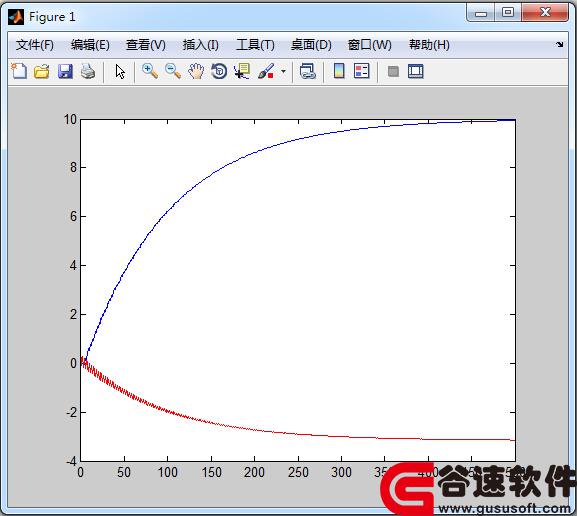This screenshot has height=516, width=577.
Task: Click the Link Plot toolbar icon
Action: coord(308,71)
